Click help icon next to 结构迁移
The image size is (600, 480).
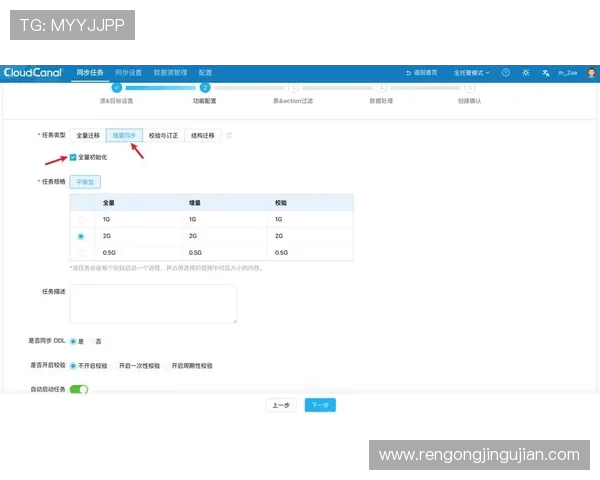click(x=229, y=135)
